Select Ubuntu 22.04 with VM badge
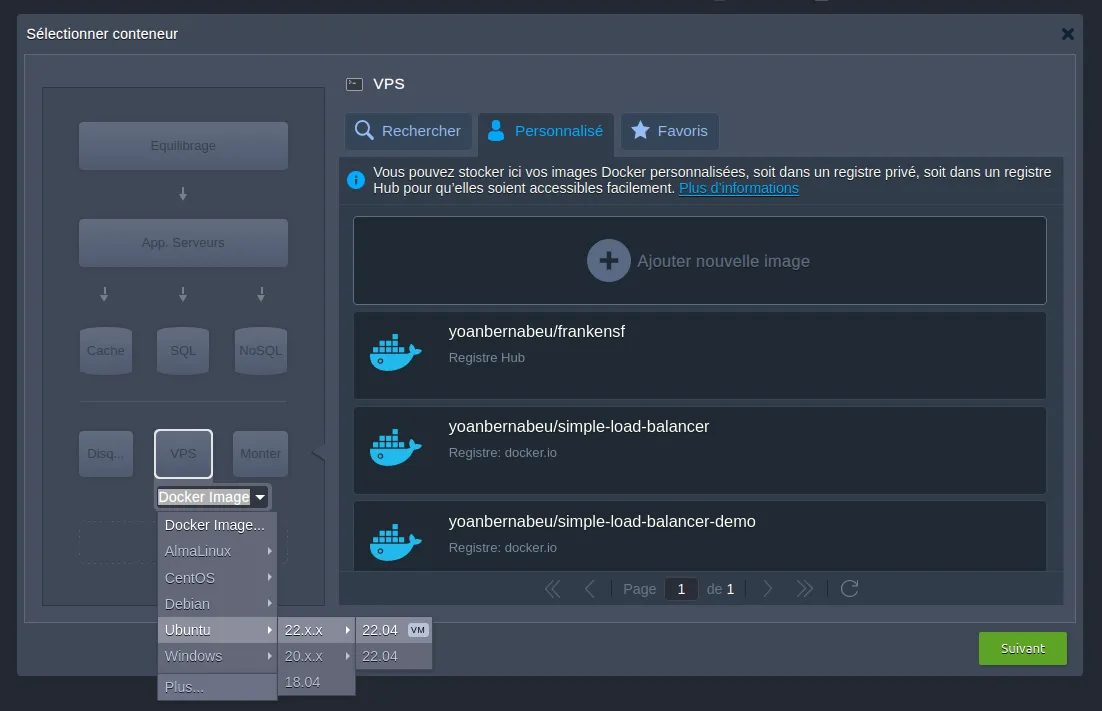The image size is (1102, 711). [x=394, y=630]
